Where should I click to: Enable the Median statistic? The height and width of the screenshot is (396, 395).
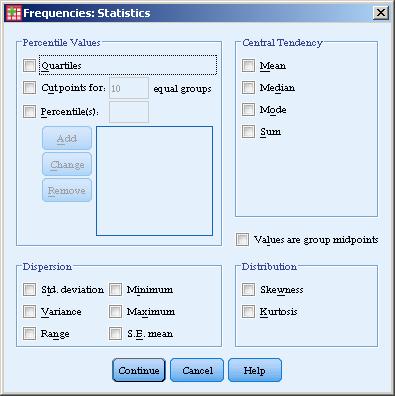click(248, 87)
